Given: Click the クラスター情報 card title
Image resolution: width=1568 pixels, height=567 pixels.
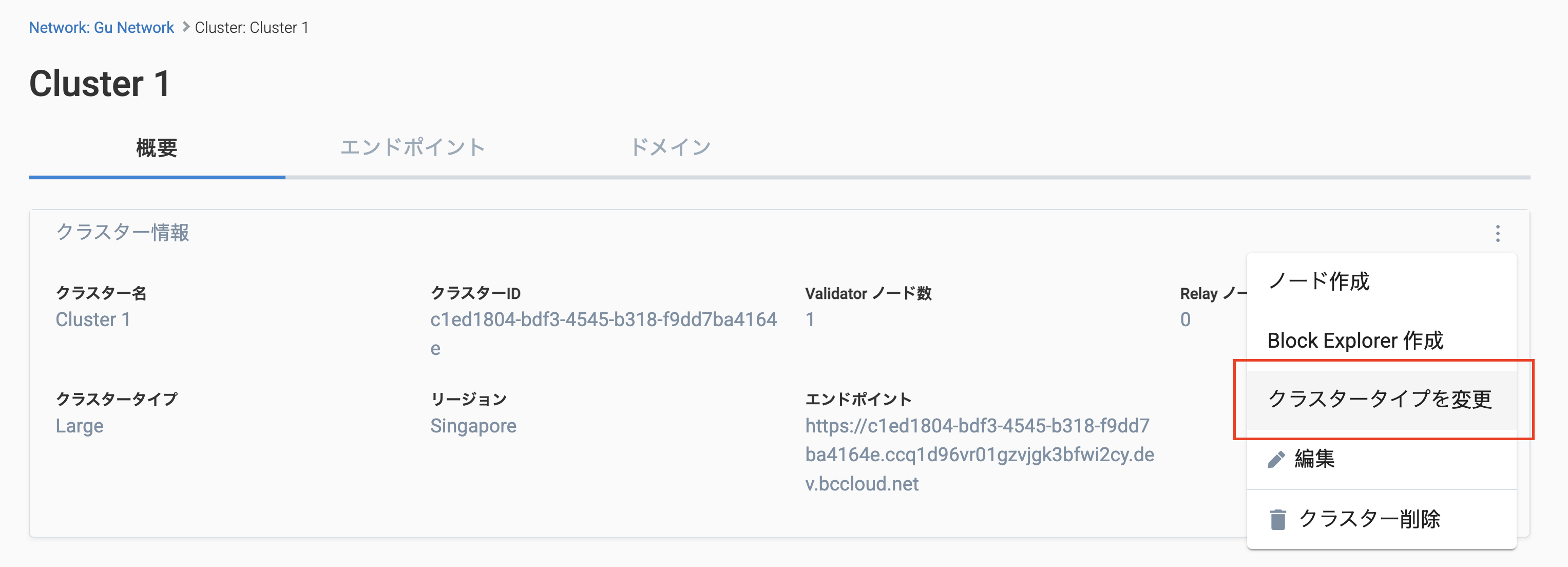Looking at the screenshot, I should click(122, 232).
